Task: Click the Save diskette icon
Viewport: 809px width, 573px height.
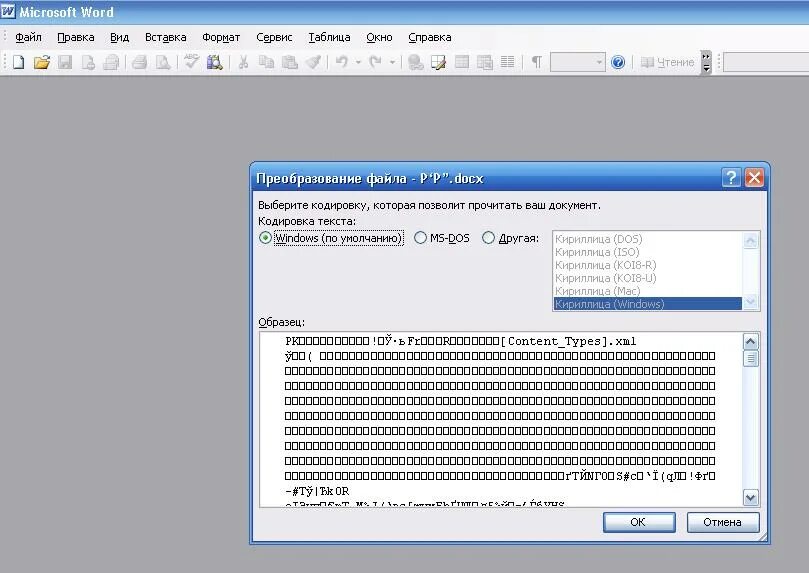Action: point(65,62)
